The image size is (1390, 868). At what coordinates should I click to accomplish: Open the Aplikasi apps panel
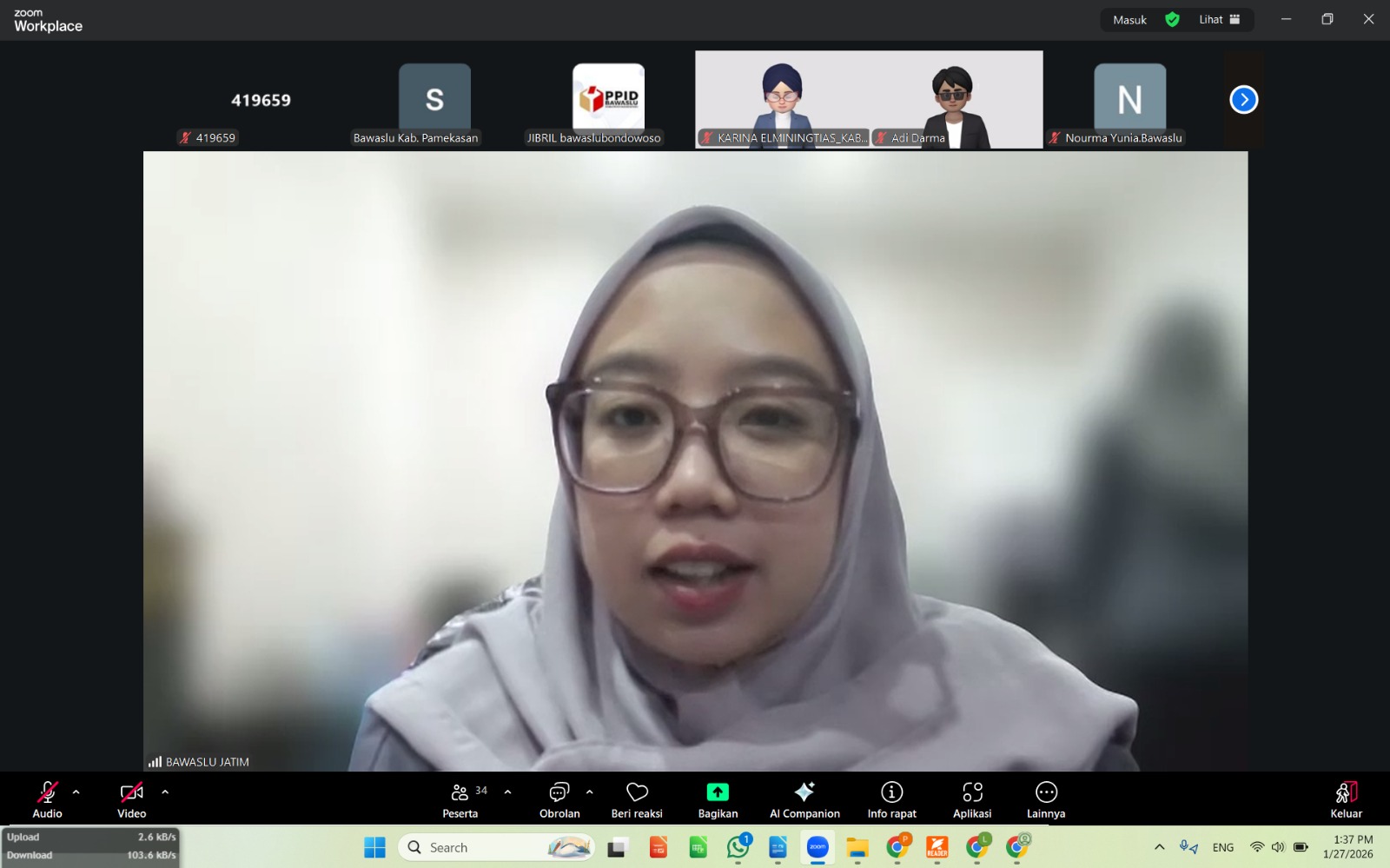coord(972,798)
